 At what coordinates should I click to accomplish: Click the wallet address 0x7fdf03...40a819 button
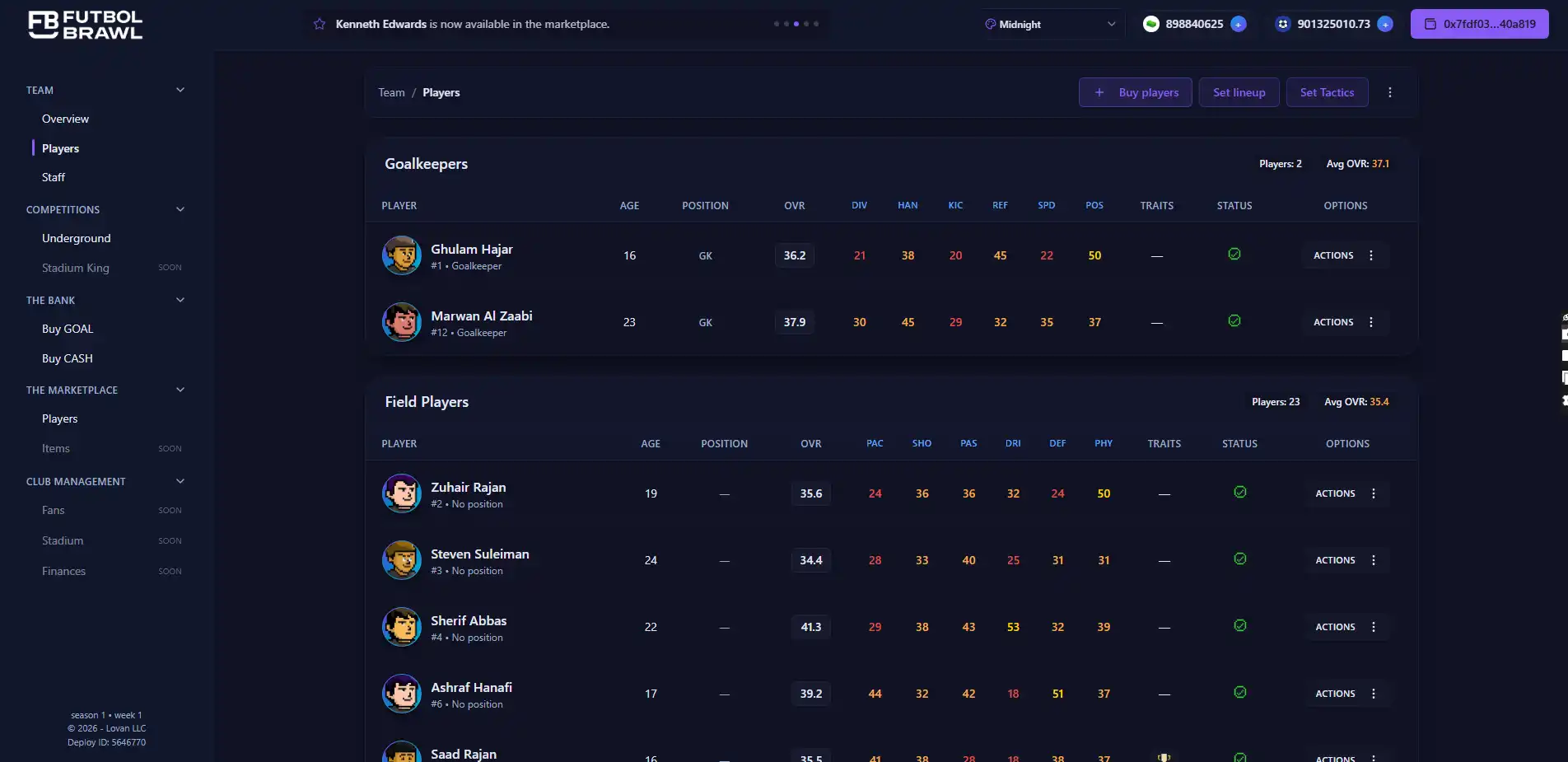click(x=1479, y=24)
